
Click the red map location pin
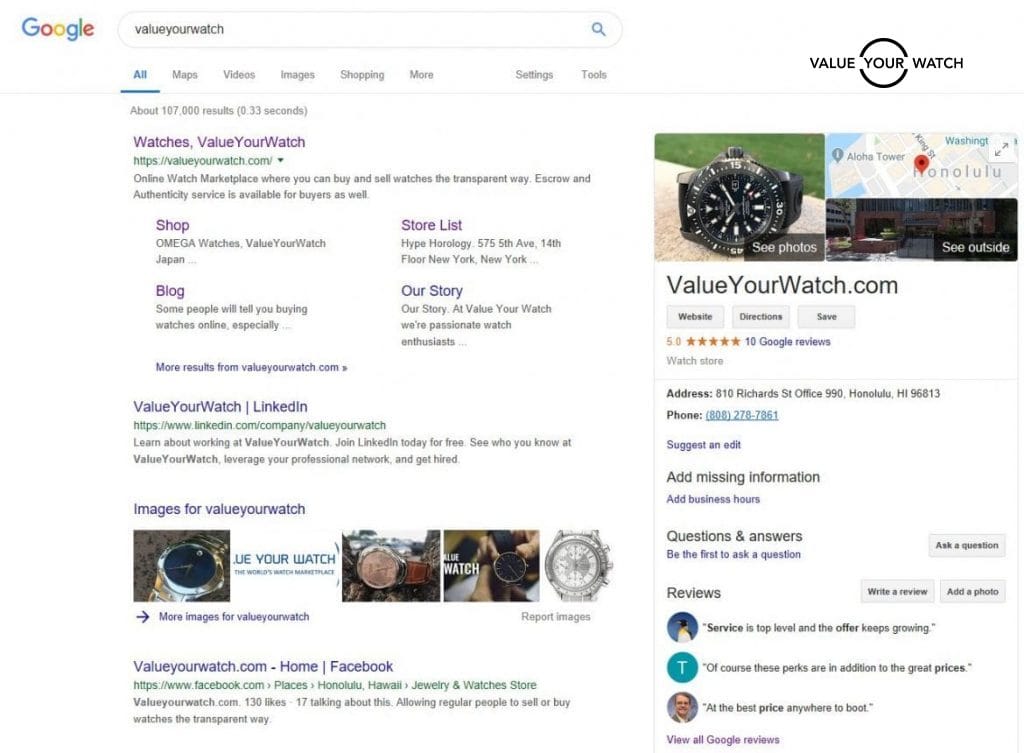coord(921,165)
